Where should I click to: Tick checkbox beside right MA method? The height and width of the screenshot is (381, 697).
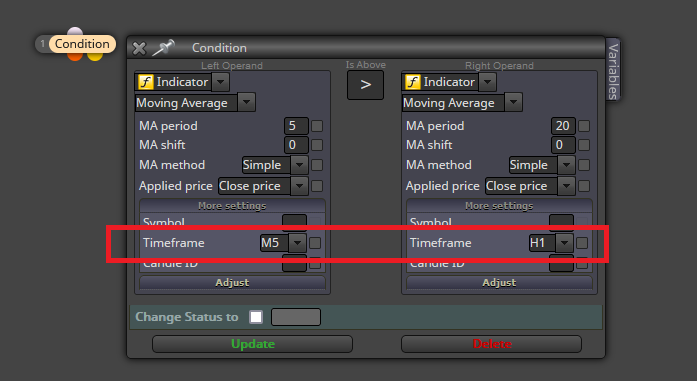584,165
